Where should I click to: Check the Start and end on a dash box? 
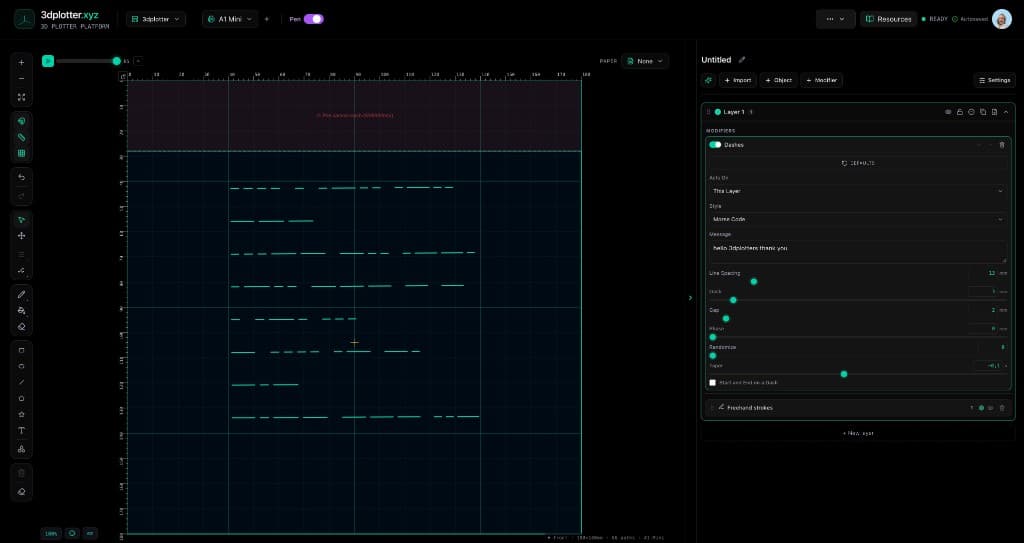click(712, 382)
